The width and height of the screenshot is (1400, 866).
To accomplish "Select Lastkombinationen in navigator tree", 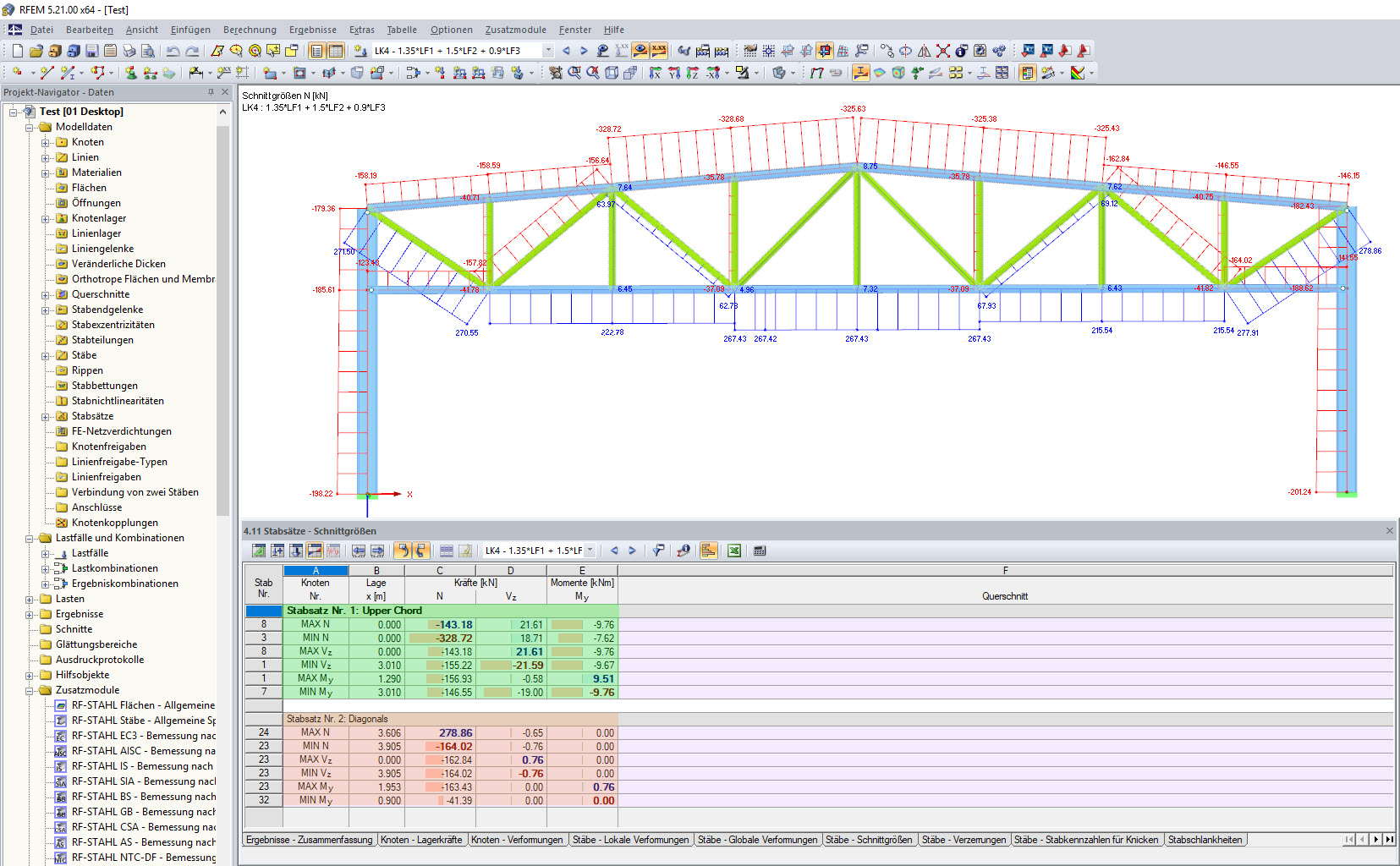I will coord(115,568).
